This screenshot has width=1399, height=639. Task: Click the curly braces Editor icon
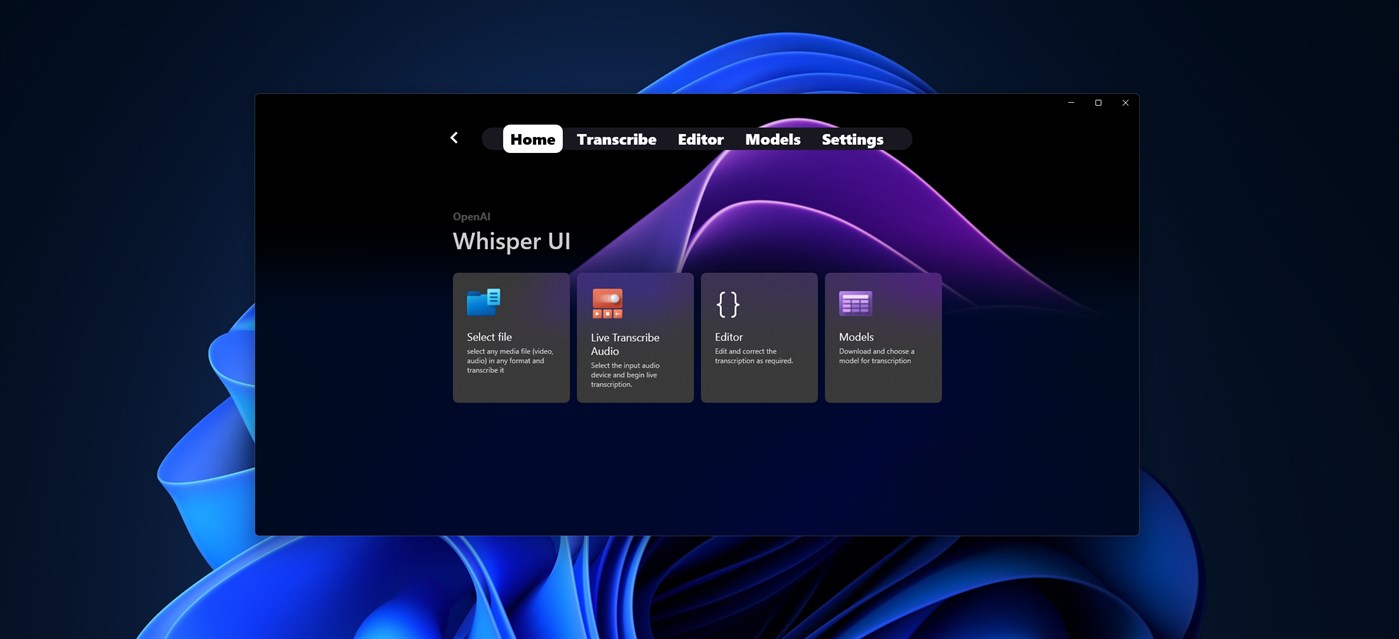click(x=728, y=304)
